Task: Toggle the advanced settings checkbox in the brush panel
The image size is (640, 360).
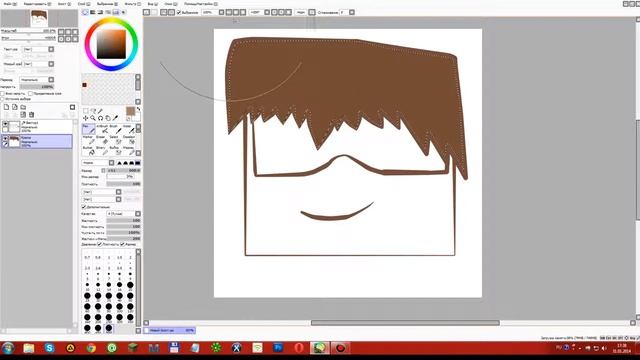Action: pyautogui.click(x=84, y=207)
